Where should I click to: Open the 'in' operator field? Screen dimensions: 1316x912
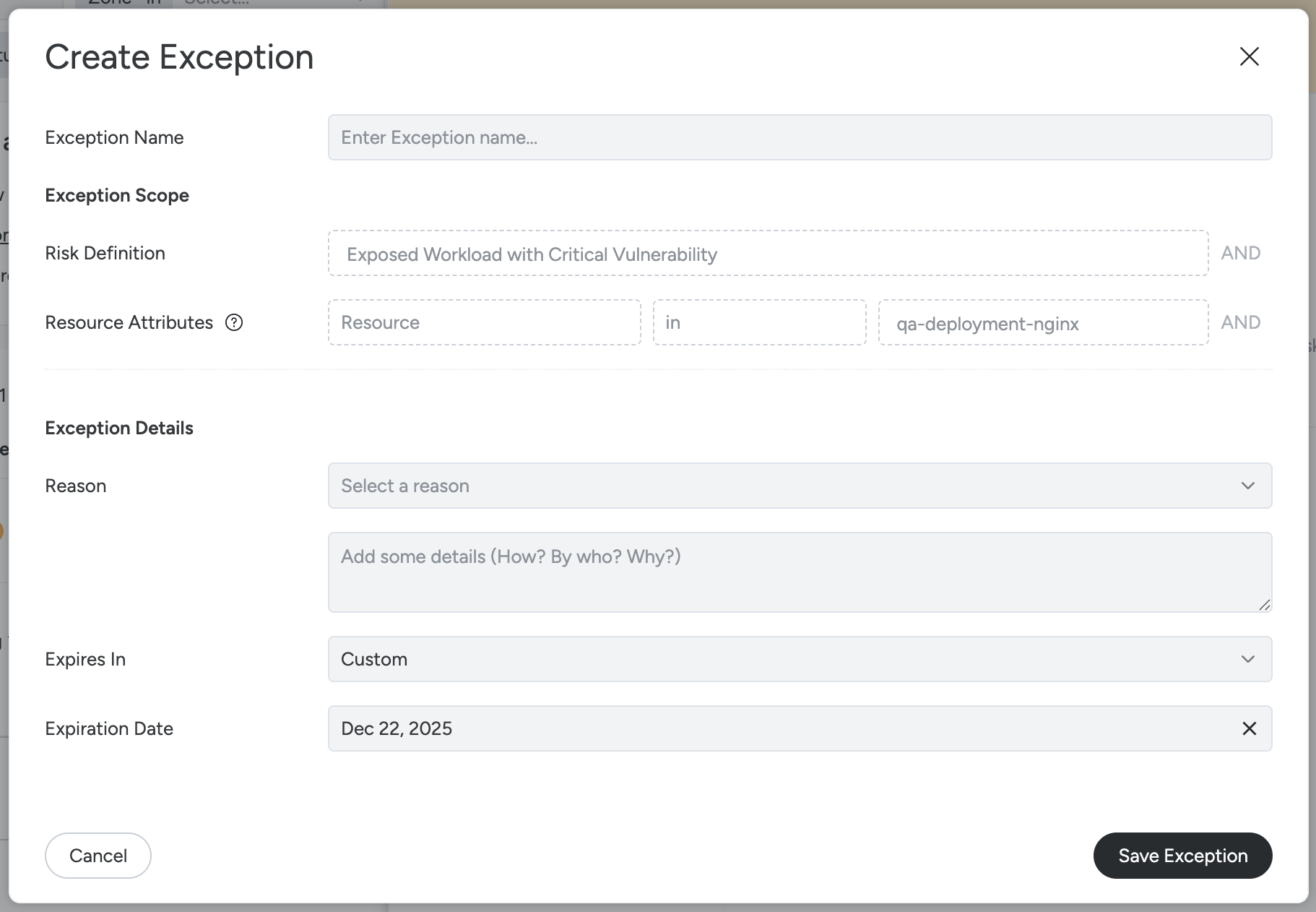[758, 322]
